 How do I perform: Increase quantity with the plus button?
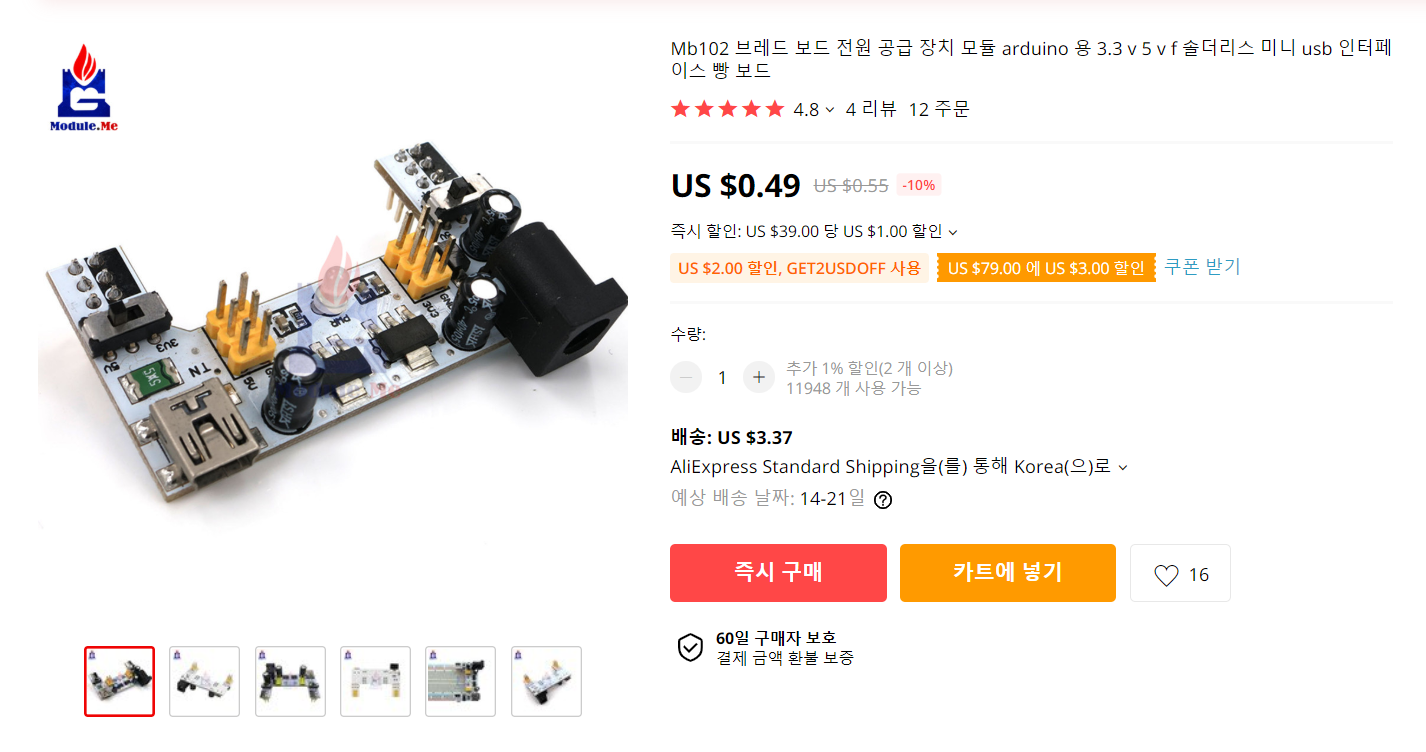[758, 377]
